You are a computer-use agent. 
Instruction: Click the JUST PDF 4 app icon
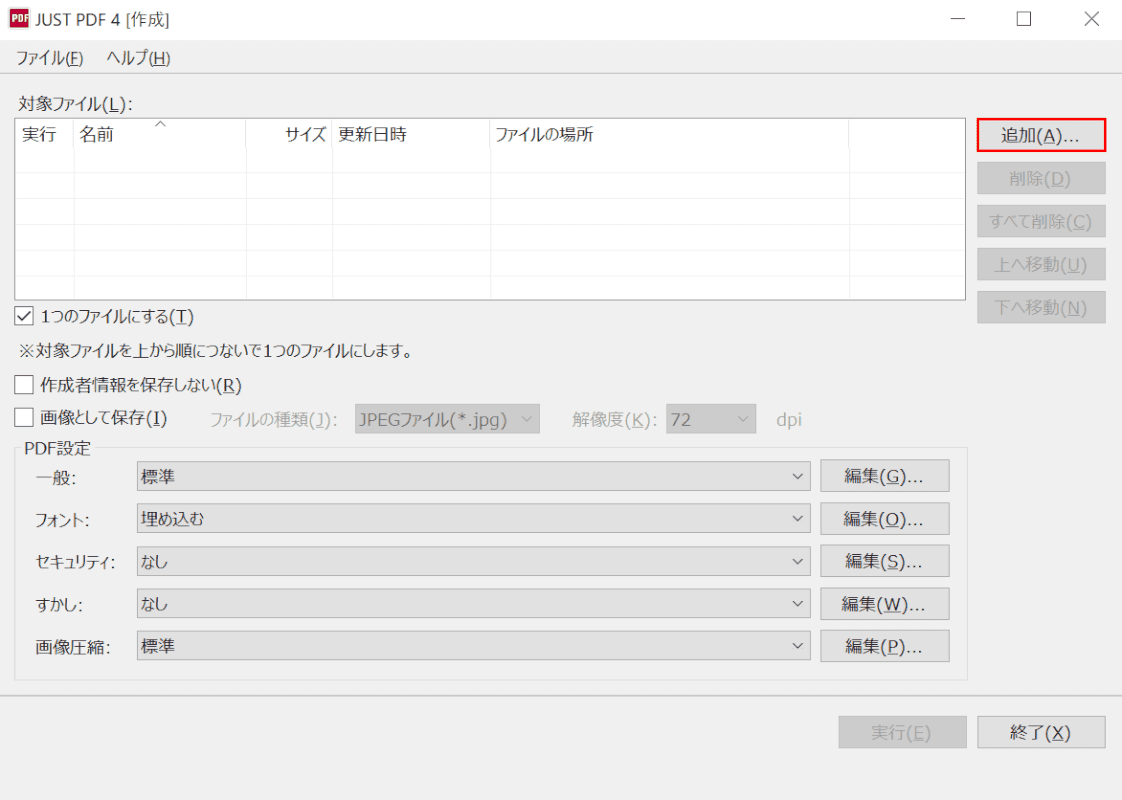(x=19, y=19)
